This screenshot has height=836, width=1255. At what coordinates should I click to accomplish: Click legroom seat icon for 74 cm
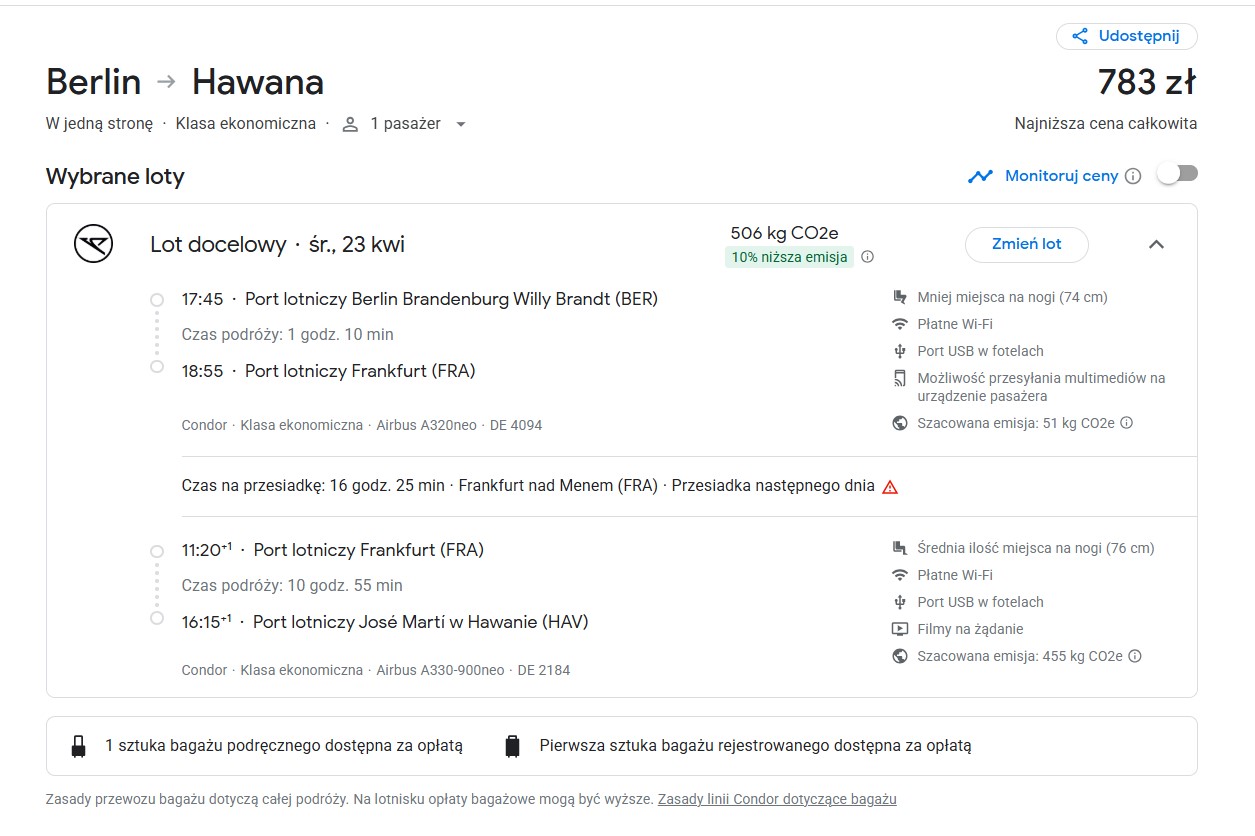(900, 297)
